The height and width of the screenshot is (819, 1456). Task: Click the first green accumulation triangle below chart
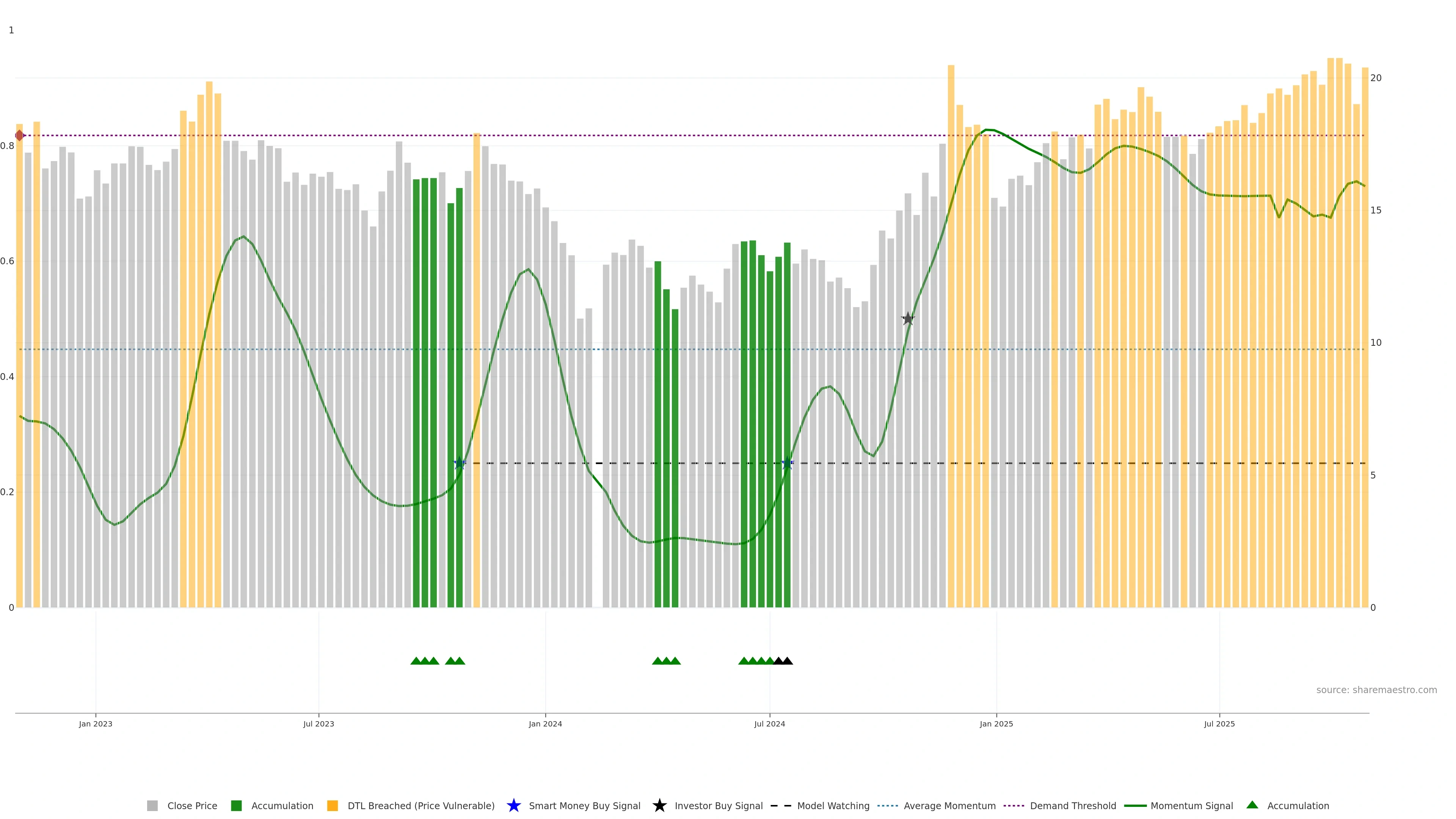pos(416,661)
